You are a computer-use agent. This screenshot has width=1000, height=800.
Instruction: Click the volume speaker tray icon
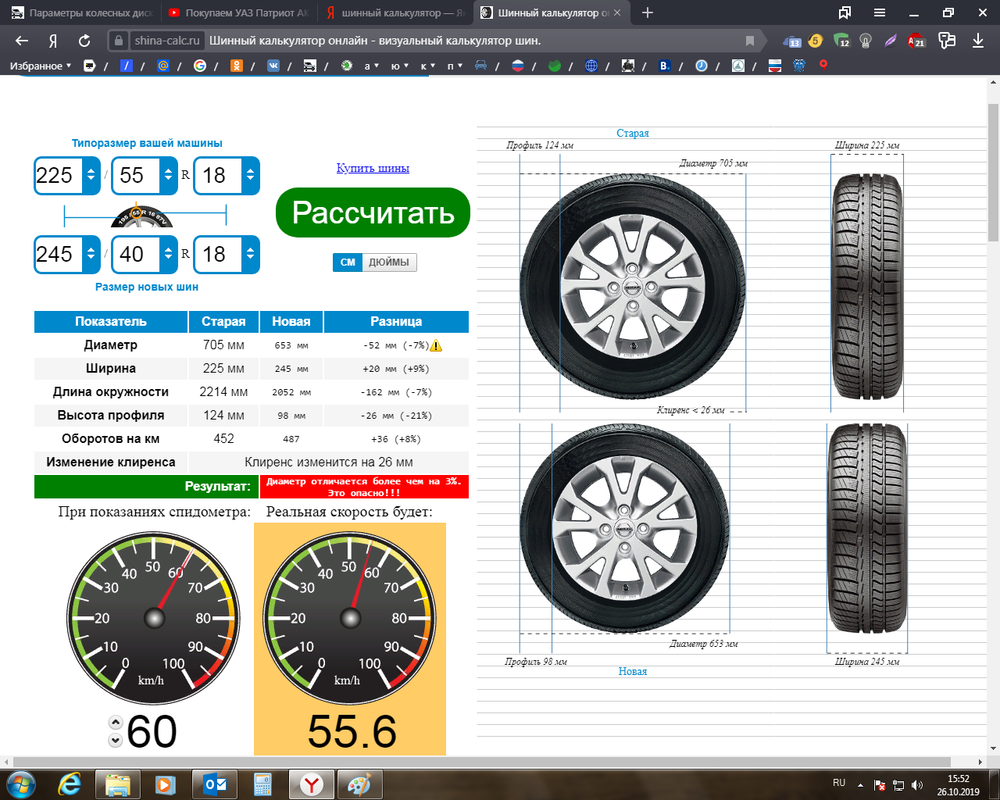click(x=917, y=785)
